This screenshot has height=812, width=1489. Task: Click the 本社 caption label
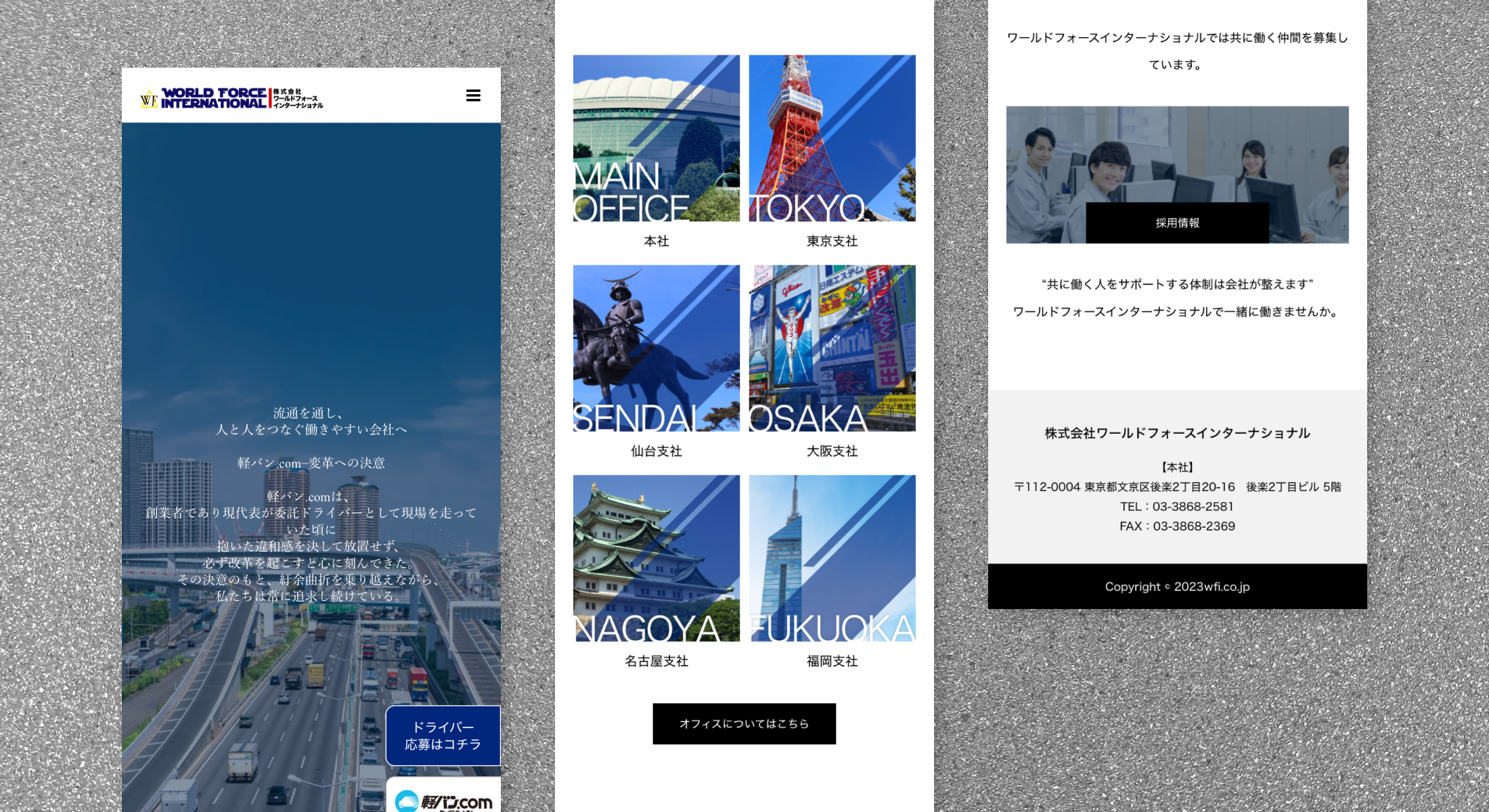656,241
